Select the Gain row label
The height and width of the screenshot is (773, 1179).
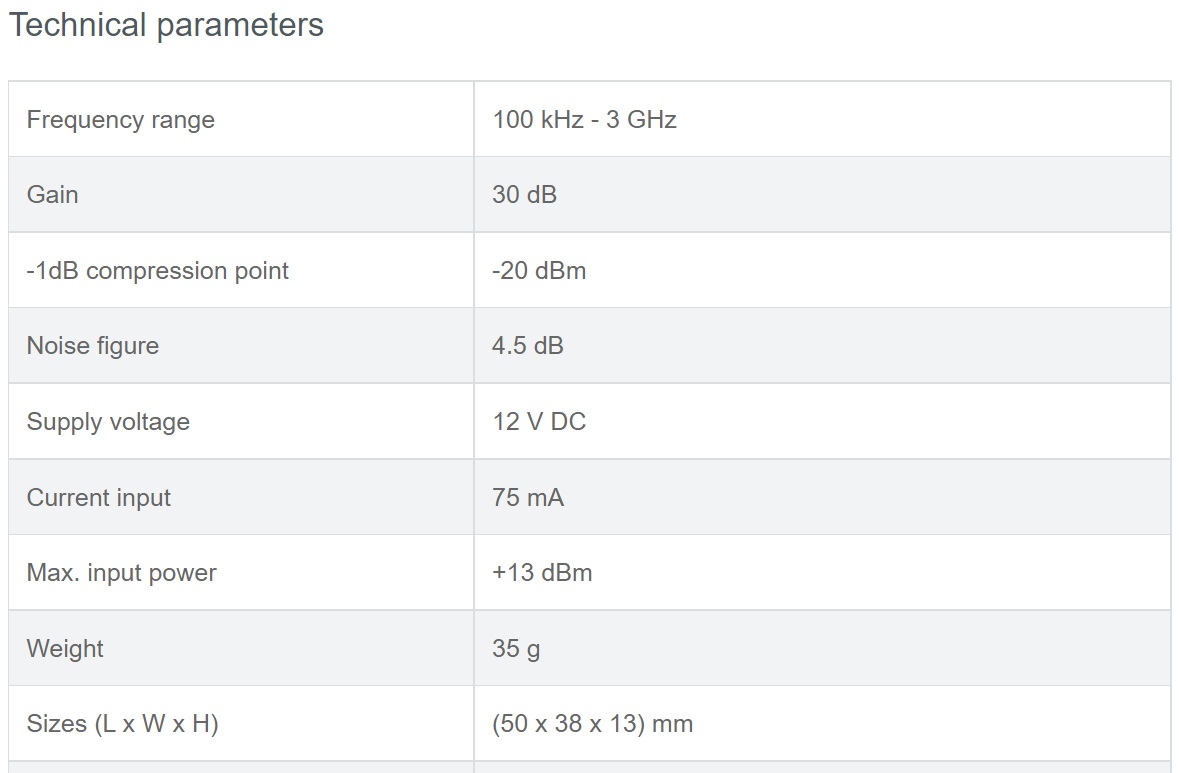coord(53,195)
